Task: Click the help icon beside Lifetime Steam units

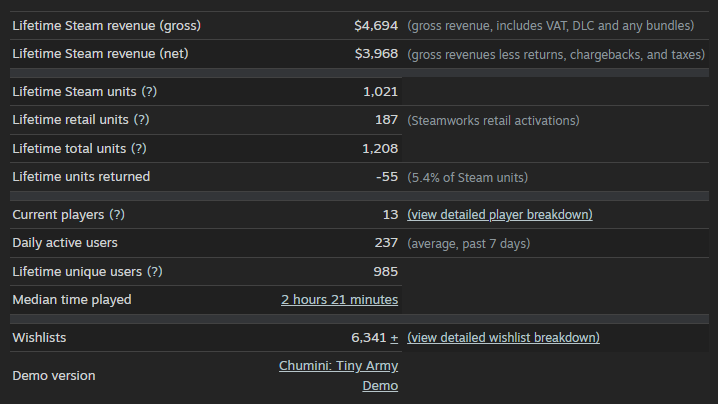Action: tap(149, 92)
